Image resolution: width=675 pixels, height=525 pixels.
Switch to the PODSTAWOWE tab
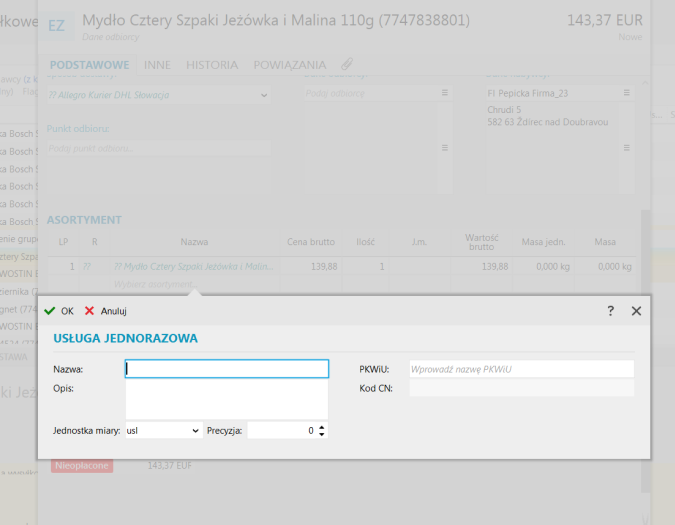click(90, 65)
